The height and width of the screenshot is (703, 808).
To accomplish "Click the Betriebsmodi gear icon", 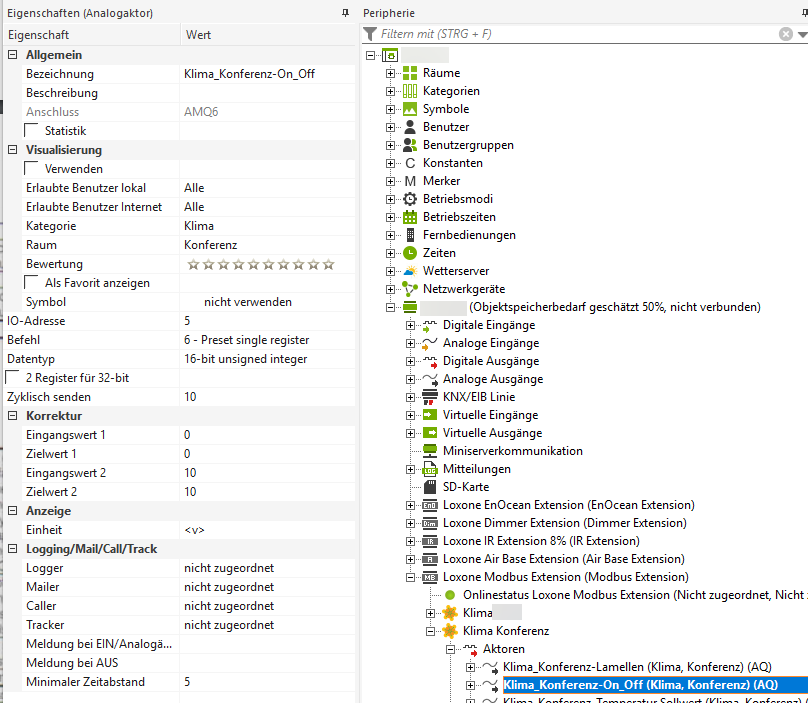I will click(410, 199).
